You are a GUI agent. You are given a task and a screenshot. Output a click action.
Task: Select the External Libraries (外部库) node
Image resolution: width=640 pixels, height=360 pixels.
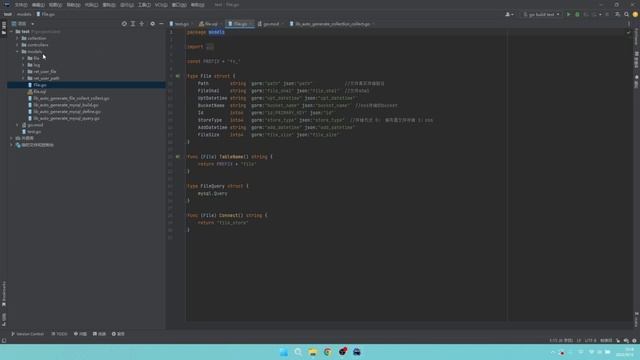pyautogui.click(x=28, y=138)
